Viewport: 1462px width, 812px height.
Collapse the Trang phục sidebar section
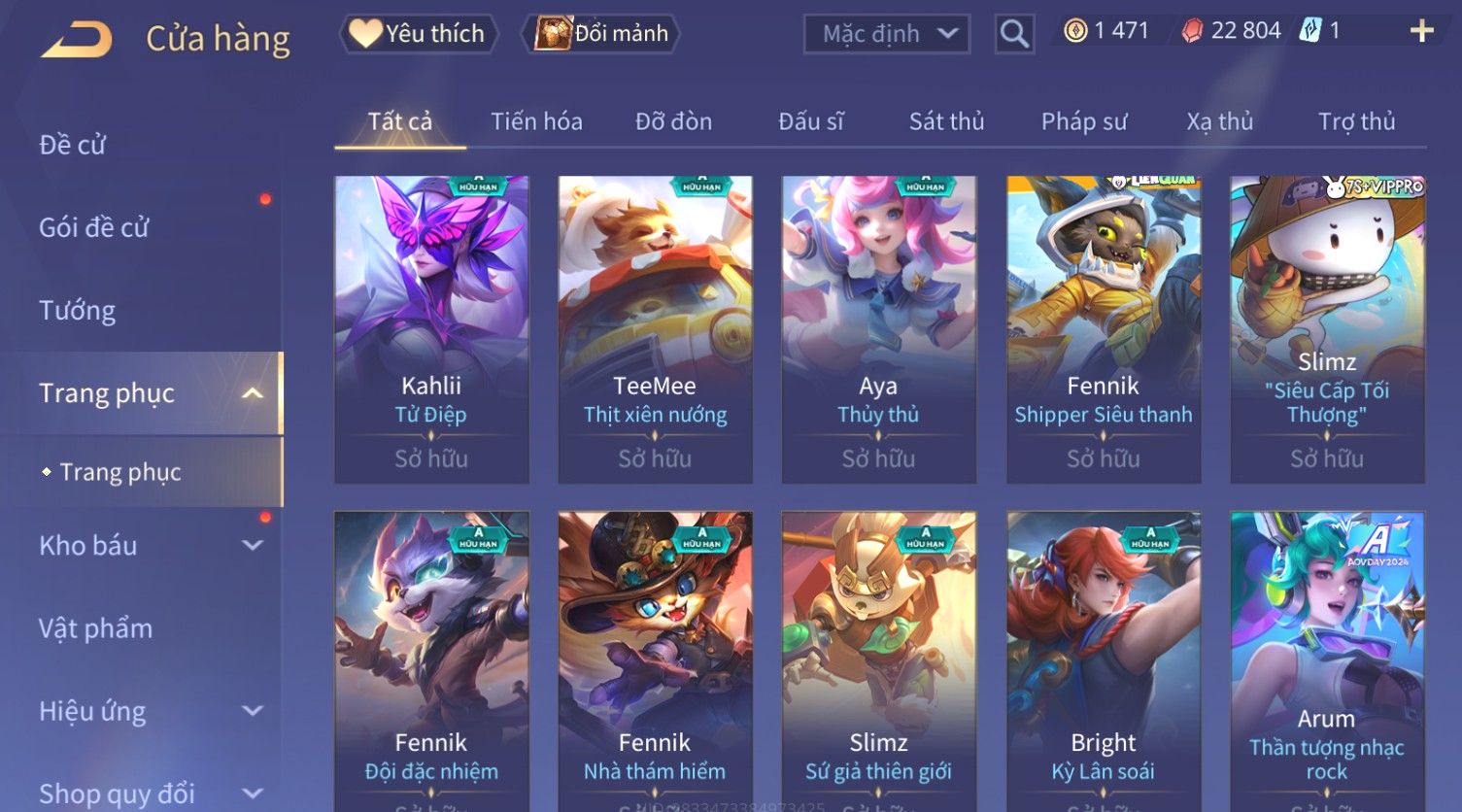point(252,393)
